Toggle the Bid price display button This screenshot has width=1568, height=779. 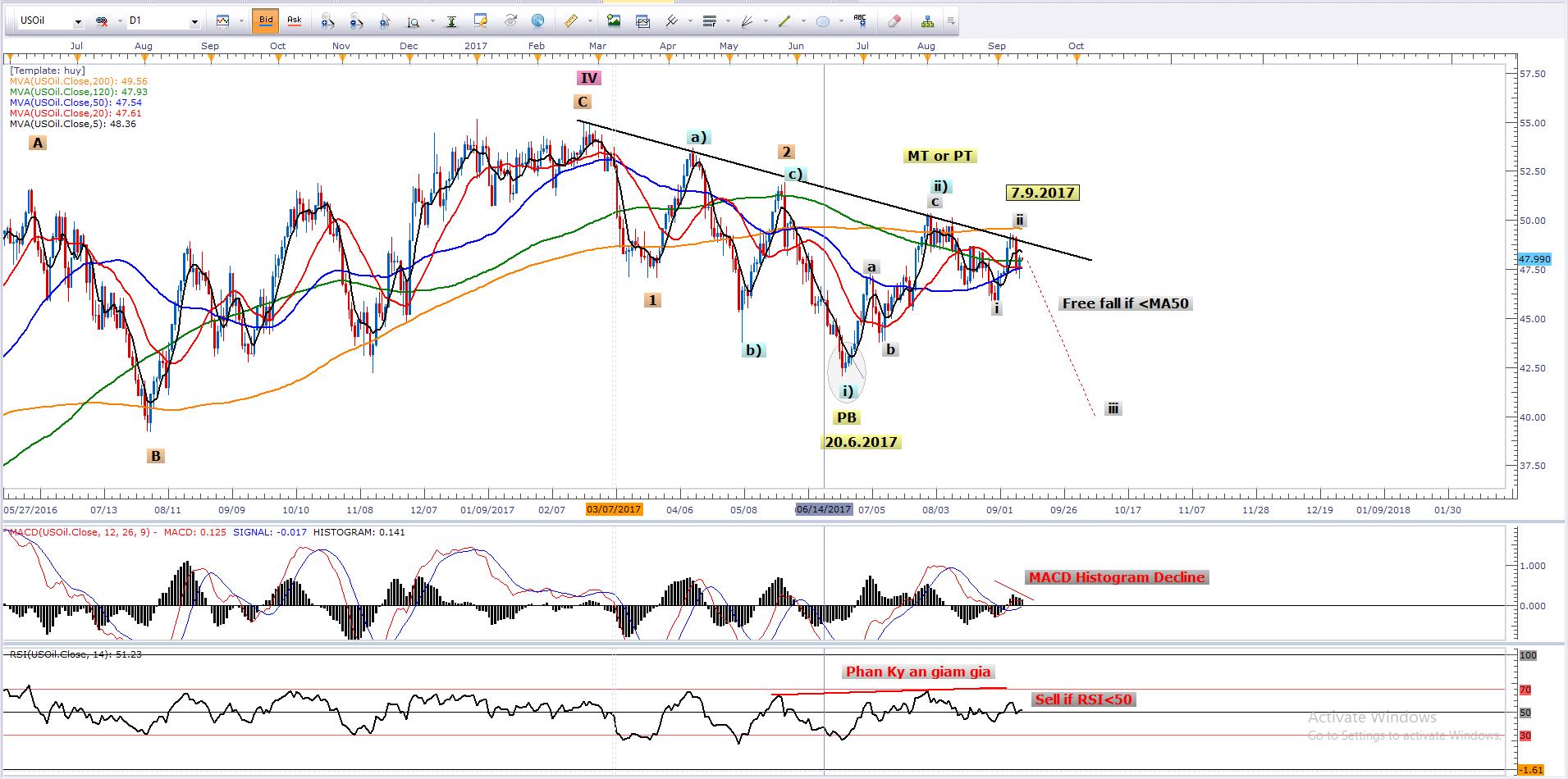[x=266, y=20]
